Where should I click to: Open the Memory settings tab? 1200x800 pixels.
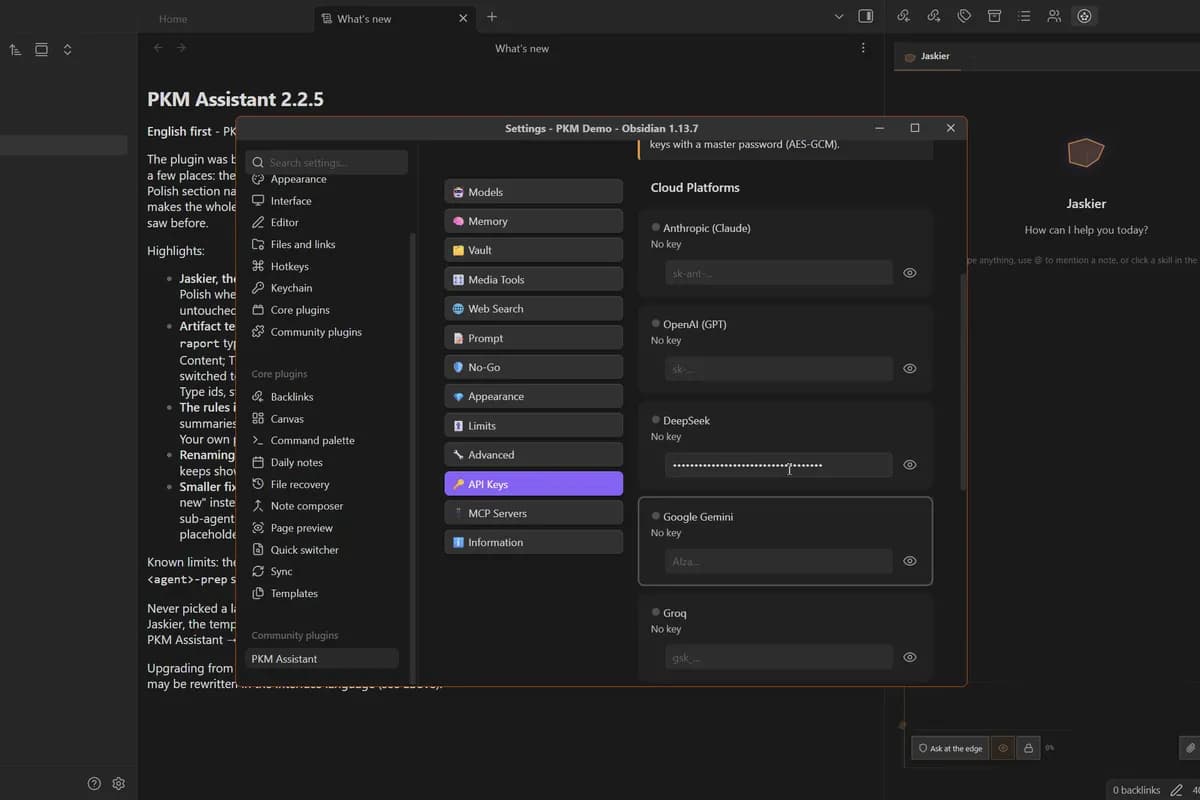(533, 221)
